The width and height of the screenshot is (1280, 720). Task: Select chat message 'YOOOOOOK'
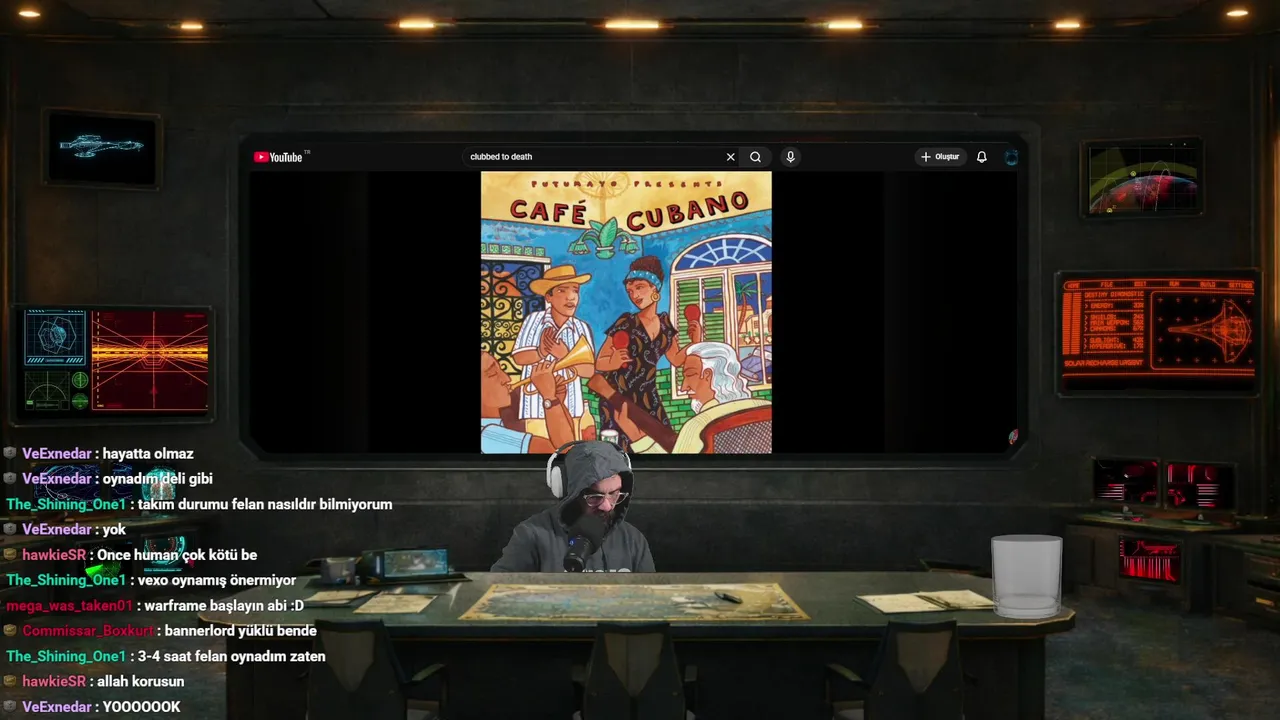point(141,707)
